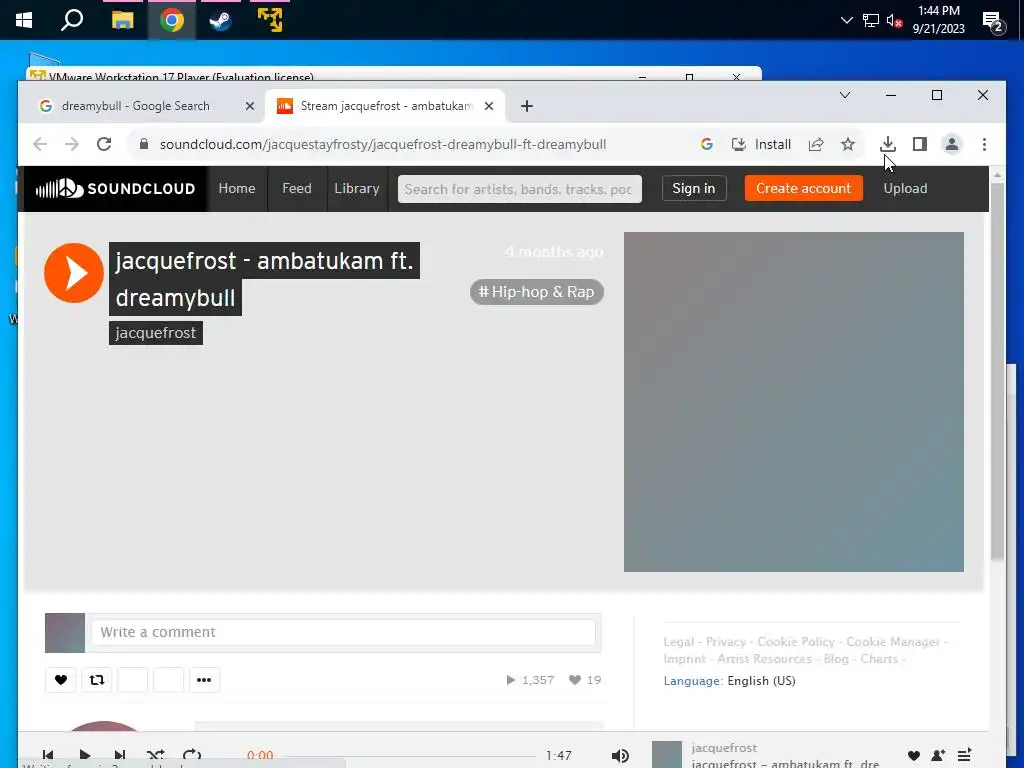Image resolution: width=1024 pixels, height=768 pixels.
Task: Click the Create account button
Action: [803, 189]
